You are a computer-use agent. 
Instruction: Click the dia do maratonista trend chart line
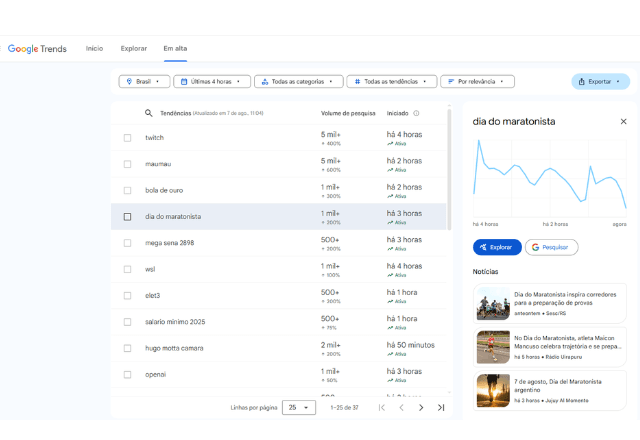(549, 174)
